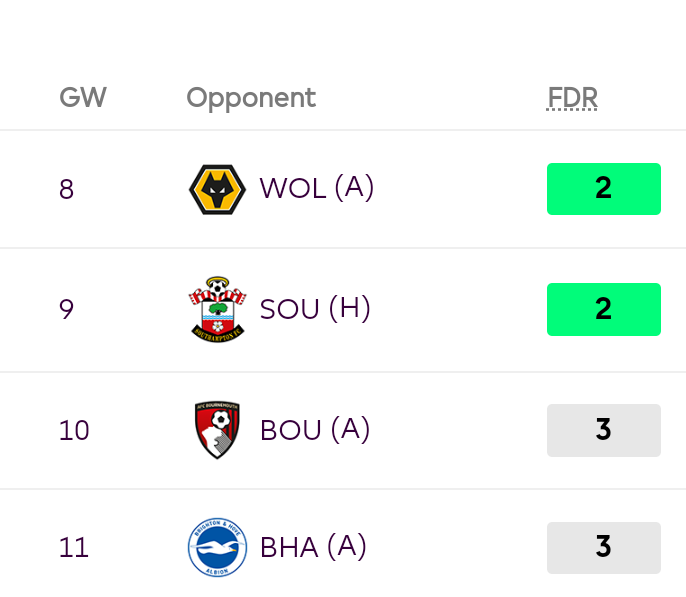Open the BHA (A) fixture text
This screenshot has height=597, width=686.
tap(313, 547)
